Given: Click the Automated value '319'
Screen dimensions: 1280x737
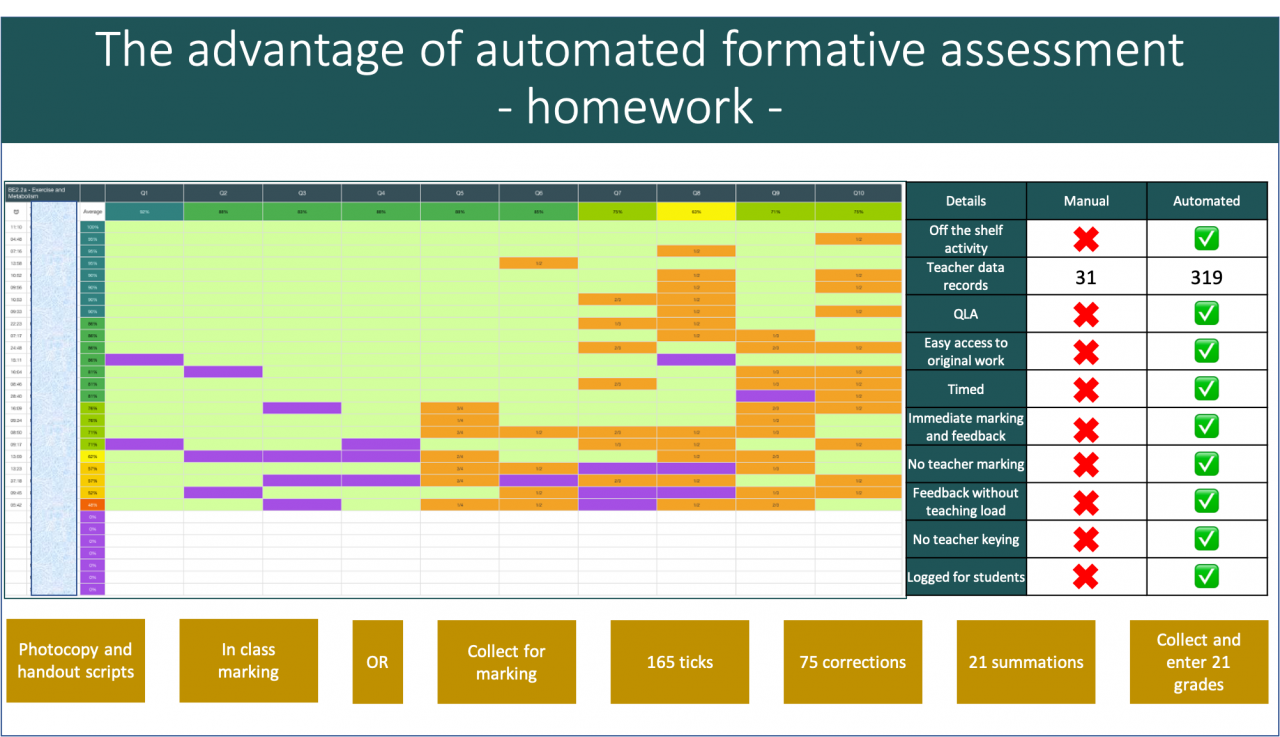Looking at the screenshot, I should pyautogui.click(x=1207, y=277).
